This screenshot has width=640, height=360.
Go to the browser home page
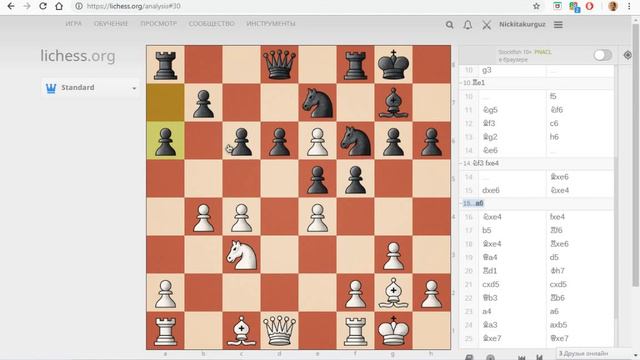pos(59,6)
